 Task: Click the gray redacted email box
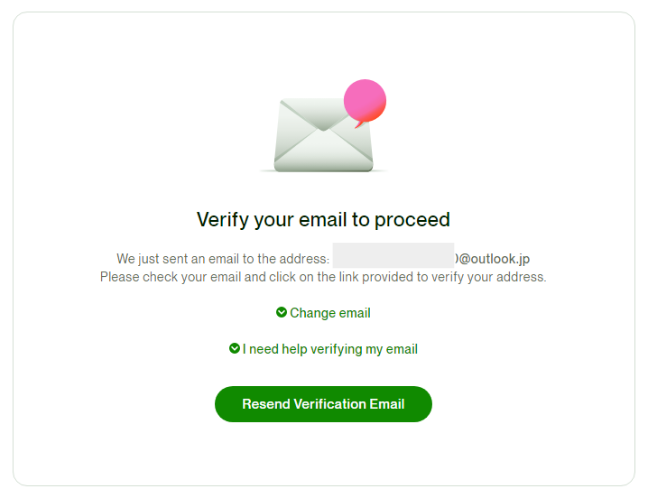tap(394, 255)
